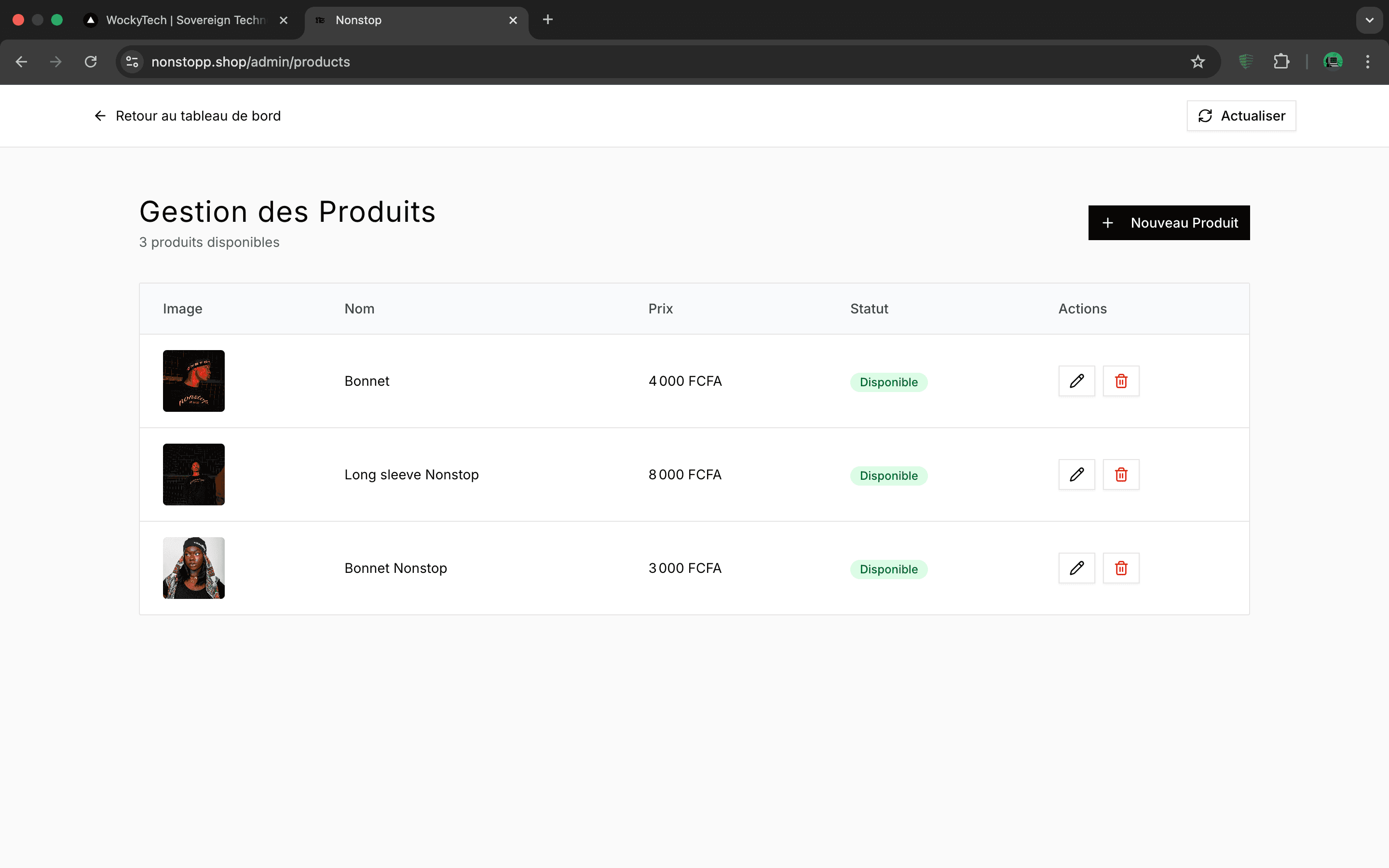View site information icon in address bar
The height and width of the screenshot is (868, 1389).
[132, 62]
